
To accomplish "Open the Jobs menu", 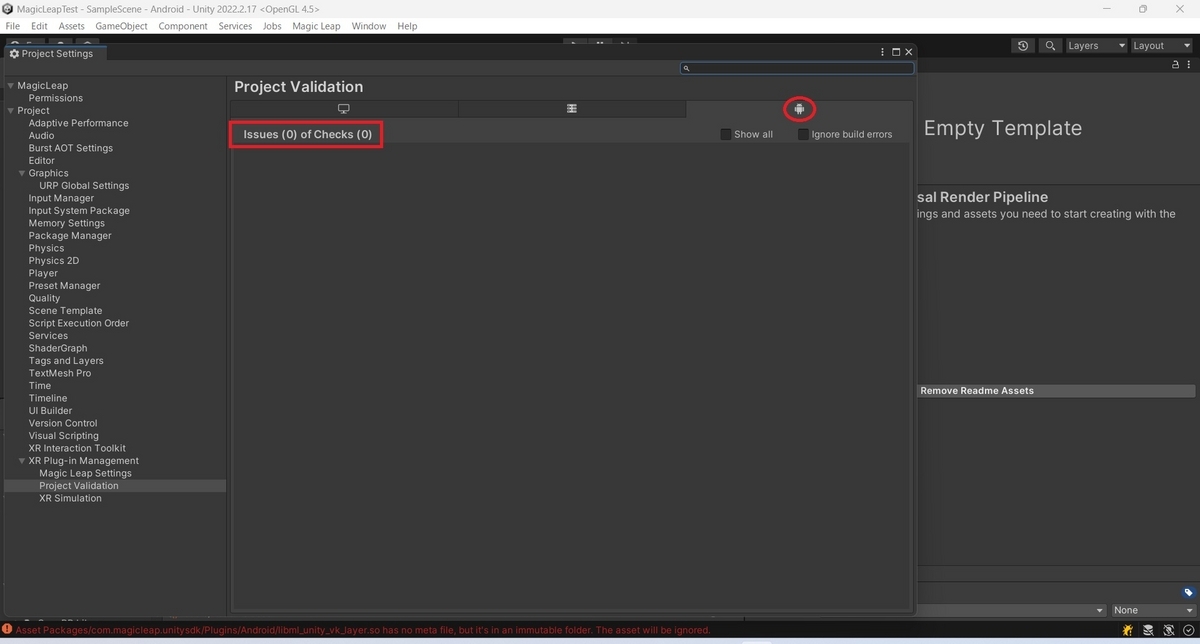I will (x=272, y=26).
